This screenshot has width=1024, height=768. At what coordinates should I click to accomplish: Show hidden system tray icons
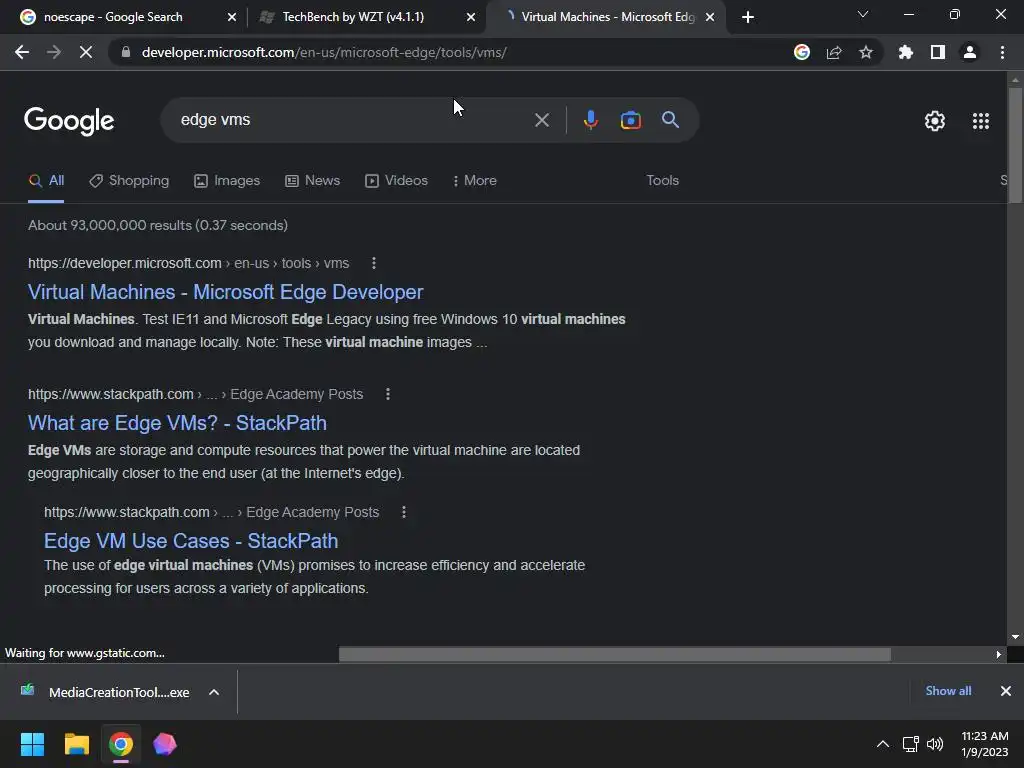point(882,744)
